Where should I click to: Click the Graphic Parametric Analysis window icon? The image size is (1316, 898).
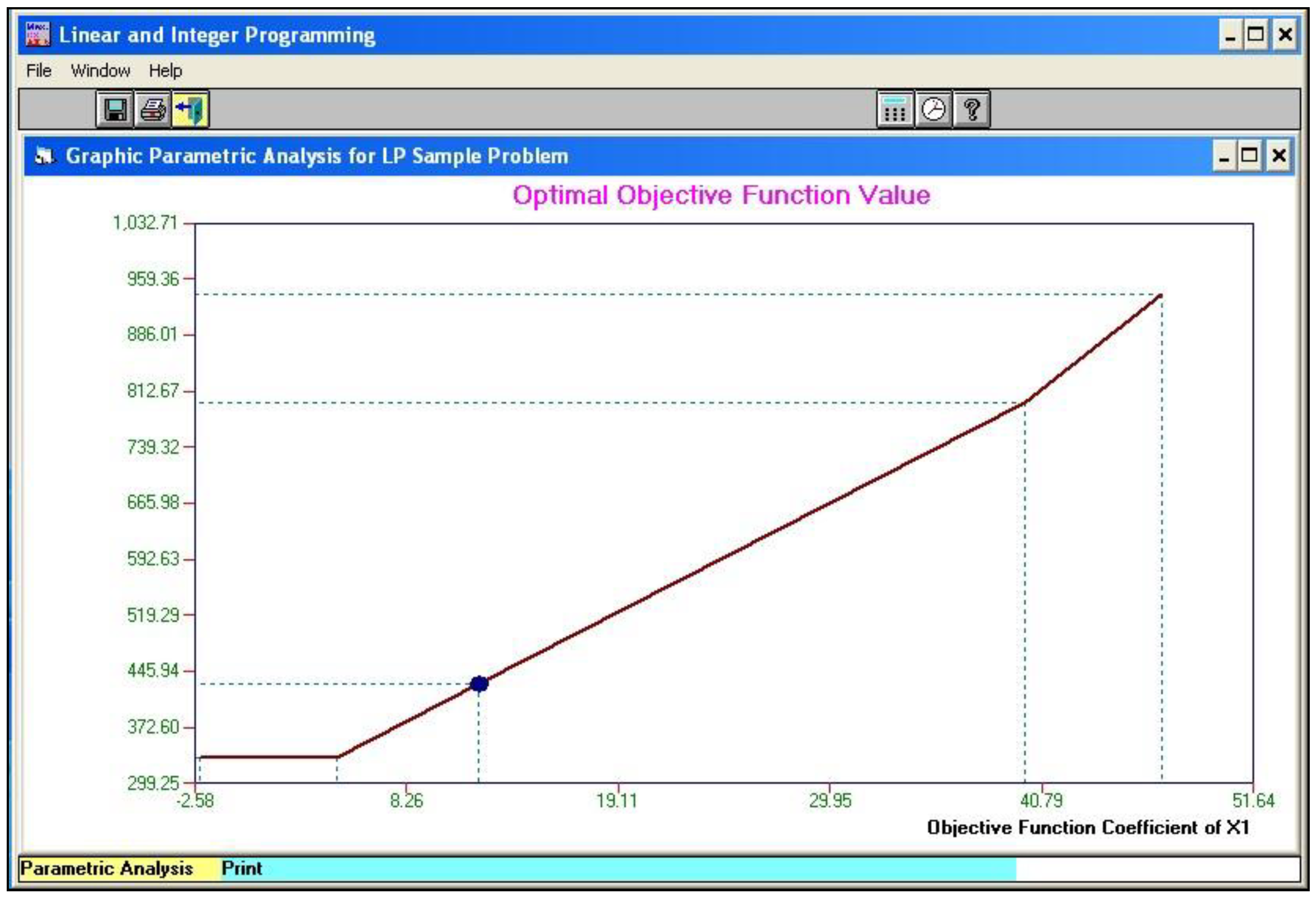click(x=44, y=156)
